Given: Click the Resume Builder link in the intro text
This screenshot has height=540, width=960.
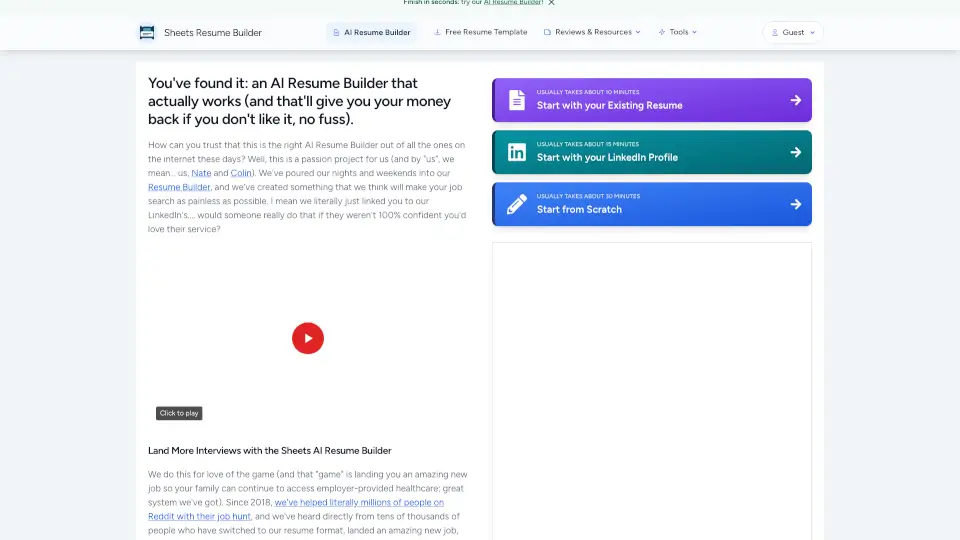Looking at the screenshot, I should [x=179, y=187].
